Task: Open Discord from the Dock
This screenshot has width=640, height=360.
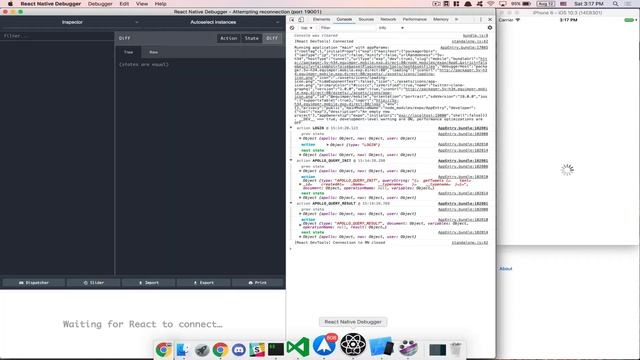Action: click(x=239, y=349)
